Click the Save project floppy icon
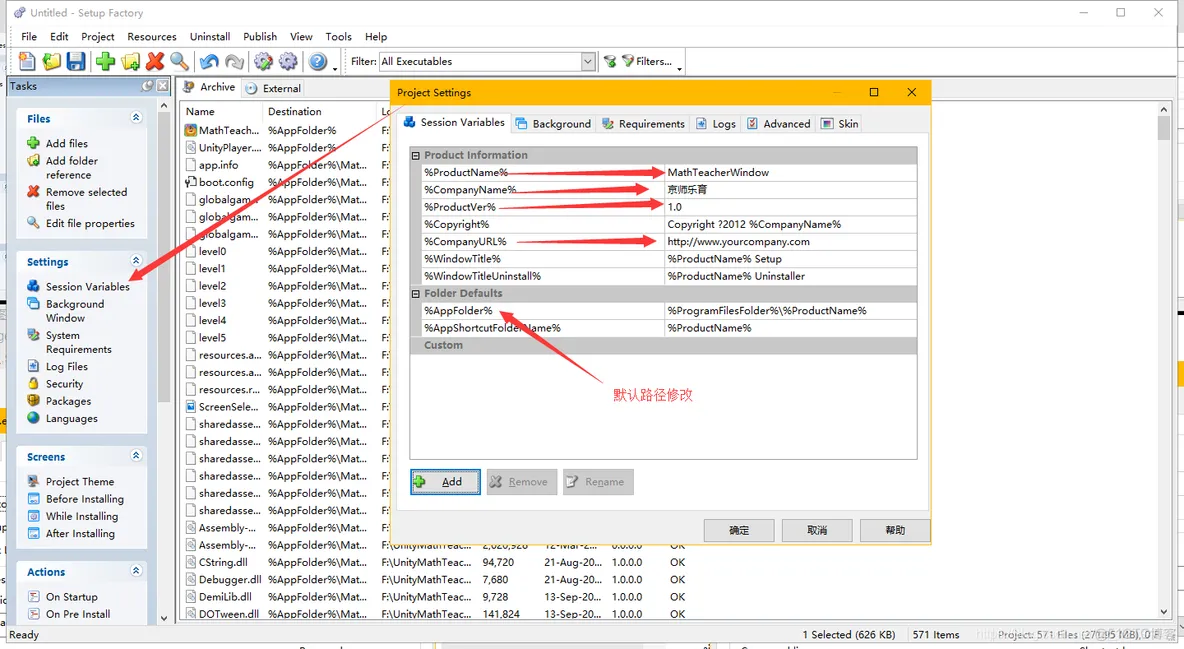The image size is (1184, 649). [76, 61]
